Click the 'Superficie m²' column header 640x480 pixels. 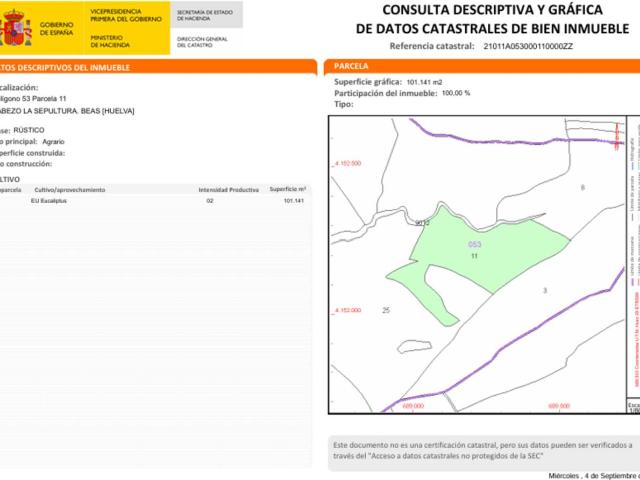click(x=288, y=189)
